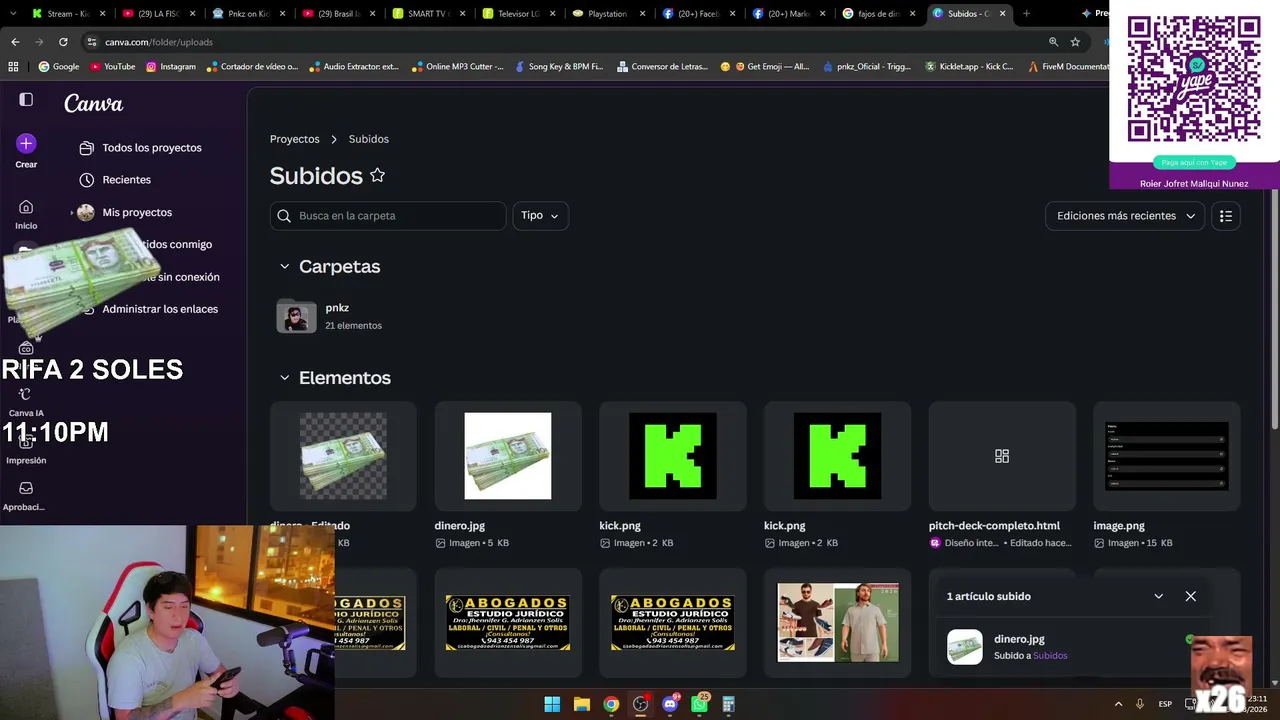Image resolution: width=1280 pixels, height=720 pixels.
Task: Open the Instagram bookmark
Action: click(x=170, y=67)
